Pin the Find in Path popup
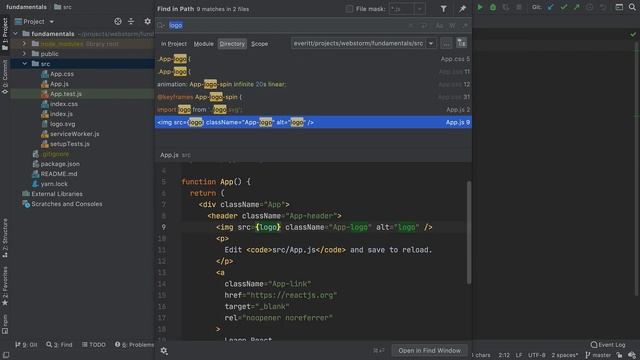The height and width of the screenshot is (360, 640). [462, 9]
